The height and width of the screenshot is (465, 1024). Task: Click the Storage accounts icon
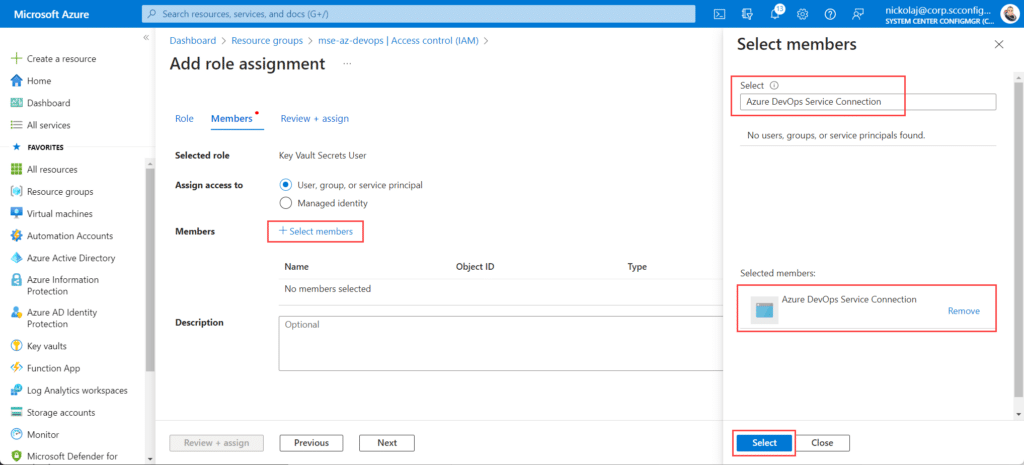(x=17, y=413)
